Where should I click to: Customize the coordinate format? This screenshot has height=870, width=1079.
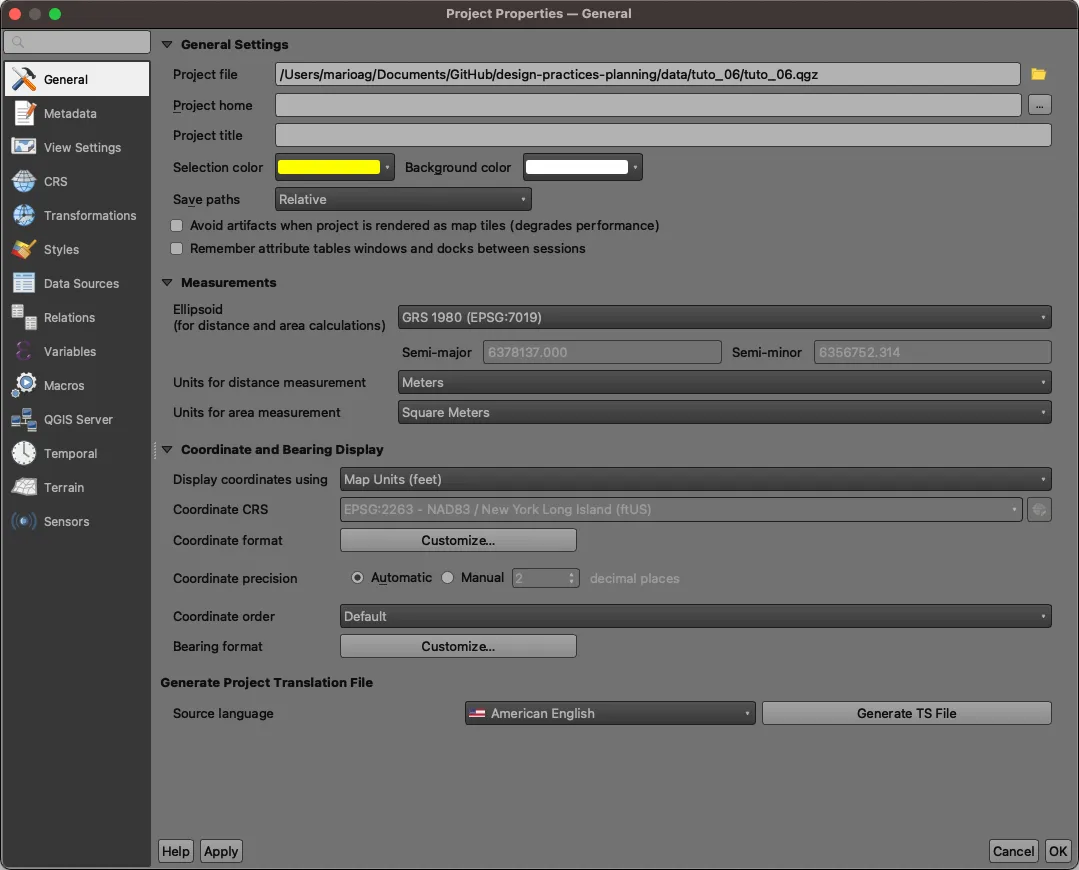[x=457, y=540]
